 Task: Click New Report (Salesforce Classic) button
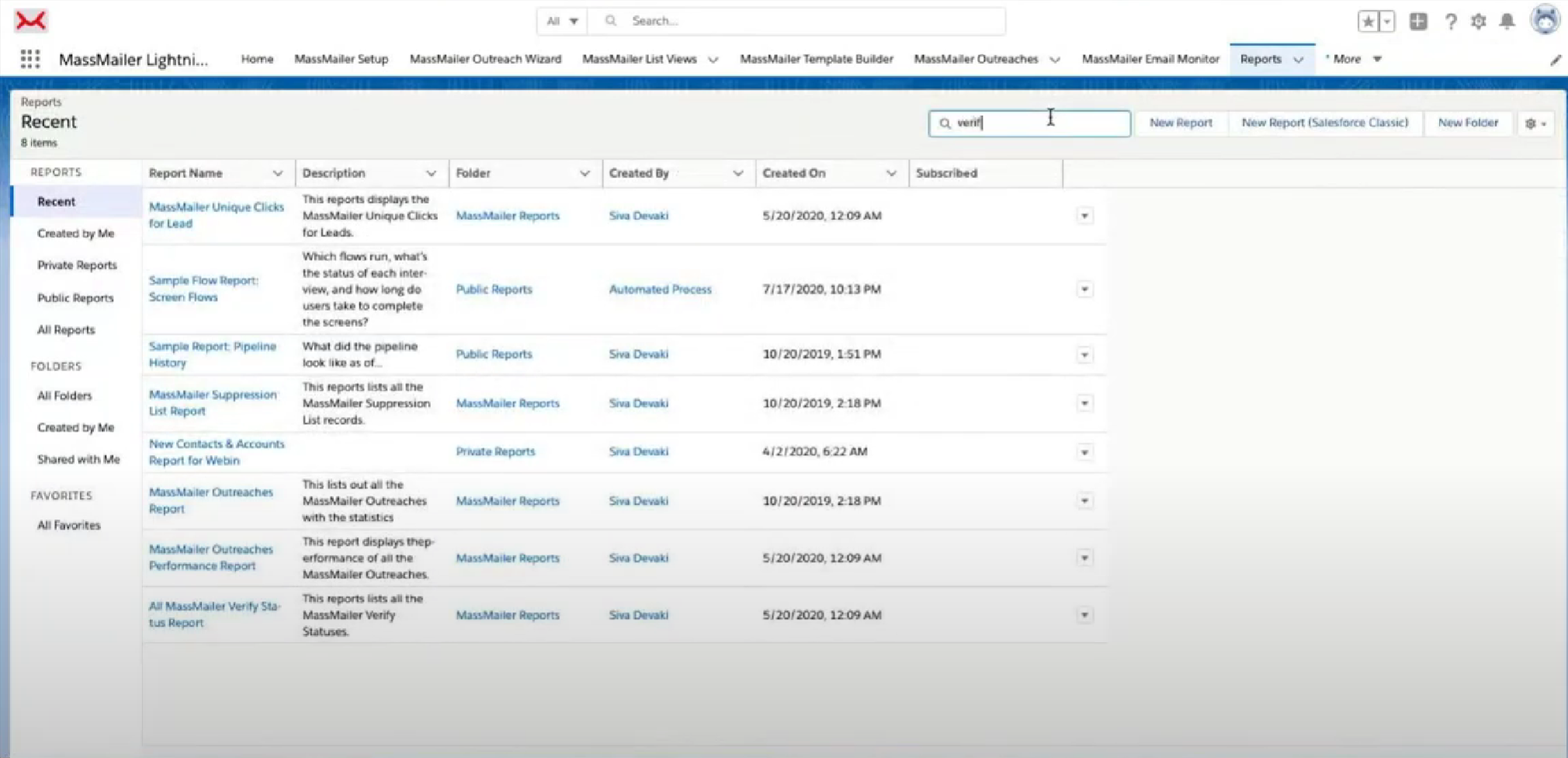[x=1324, y=123]
